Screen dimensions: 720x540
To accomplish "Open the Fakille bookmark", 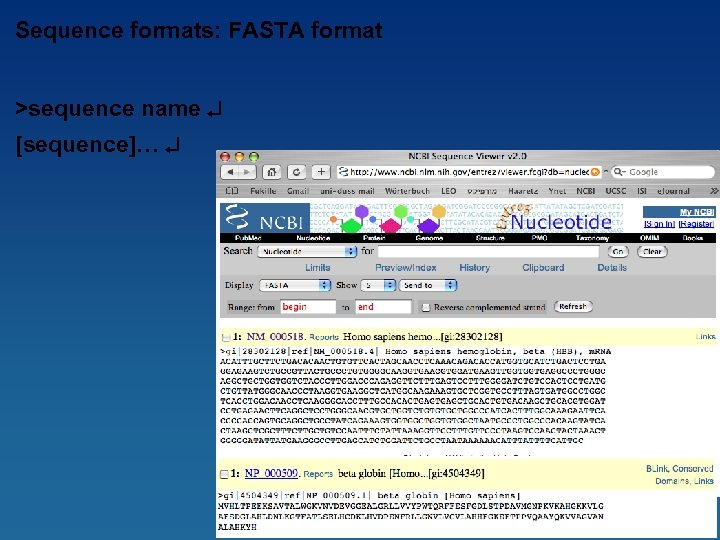I will pyautogui.click(x=263, y=191).
